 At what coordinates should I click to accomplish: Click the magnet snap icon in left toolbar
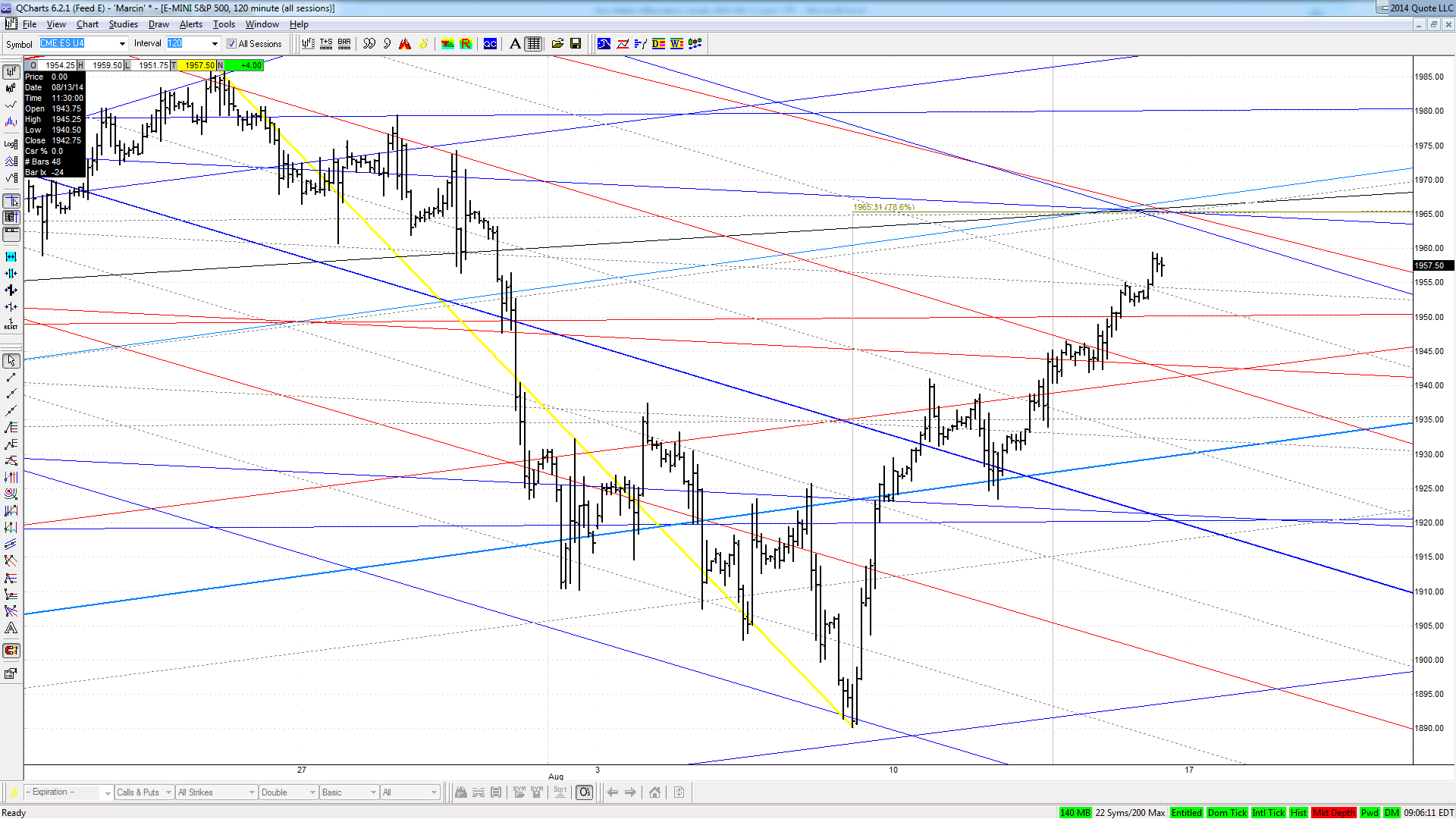point(11,651)
